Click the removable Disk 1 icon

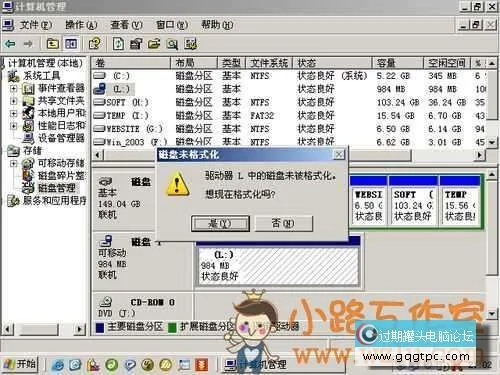(106, 241)
